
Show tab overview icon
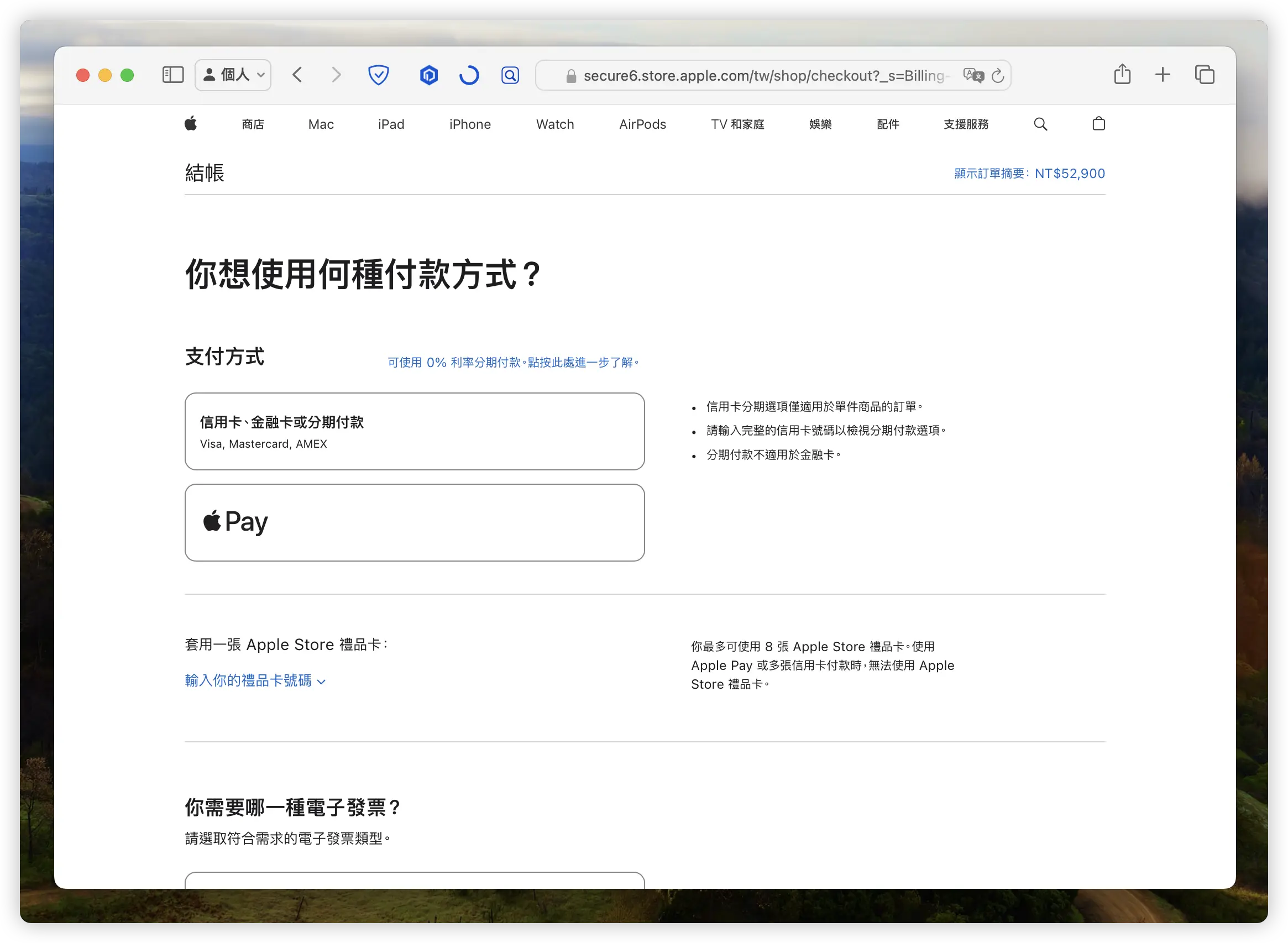[x=1205, y=75]
